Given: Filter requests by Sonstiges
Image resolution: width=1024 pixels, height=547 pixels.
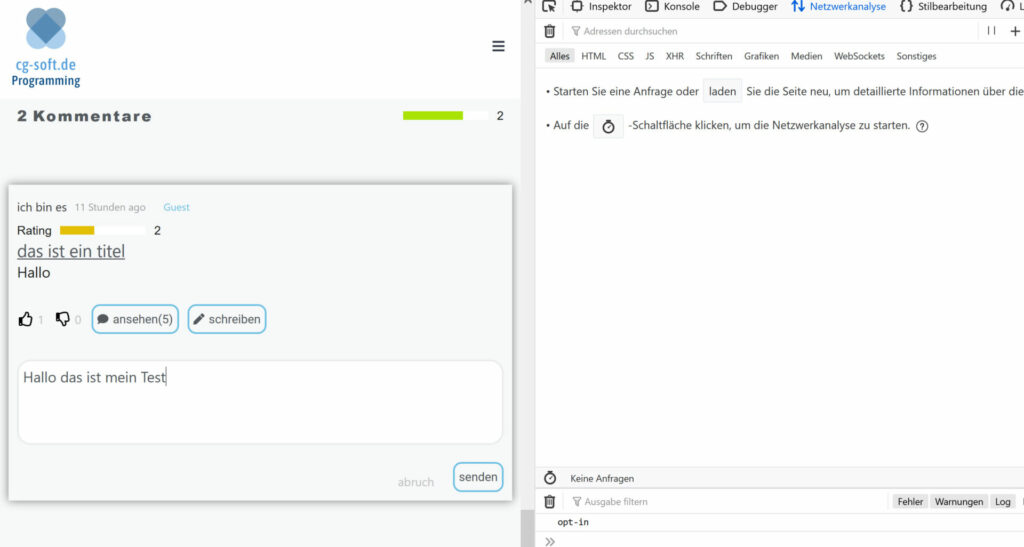Looking at the screenshot, I should (x=916, y=56).
